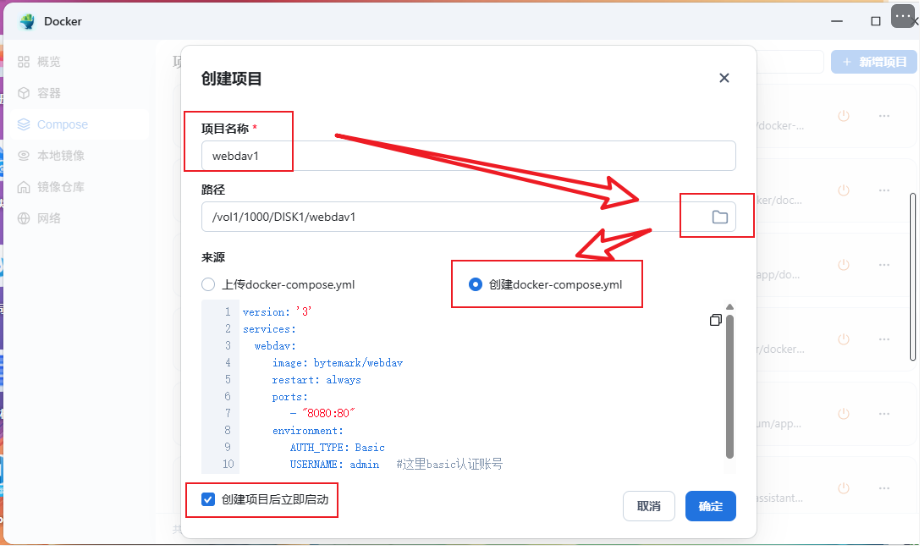Click code line 'image: bytemark/webdav'
920x546 pixels.
tap(337, 363)
